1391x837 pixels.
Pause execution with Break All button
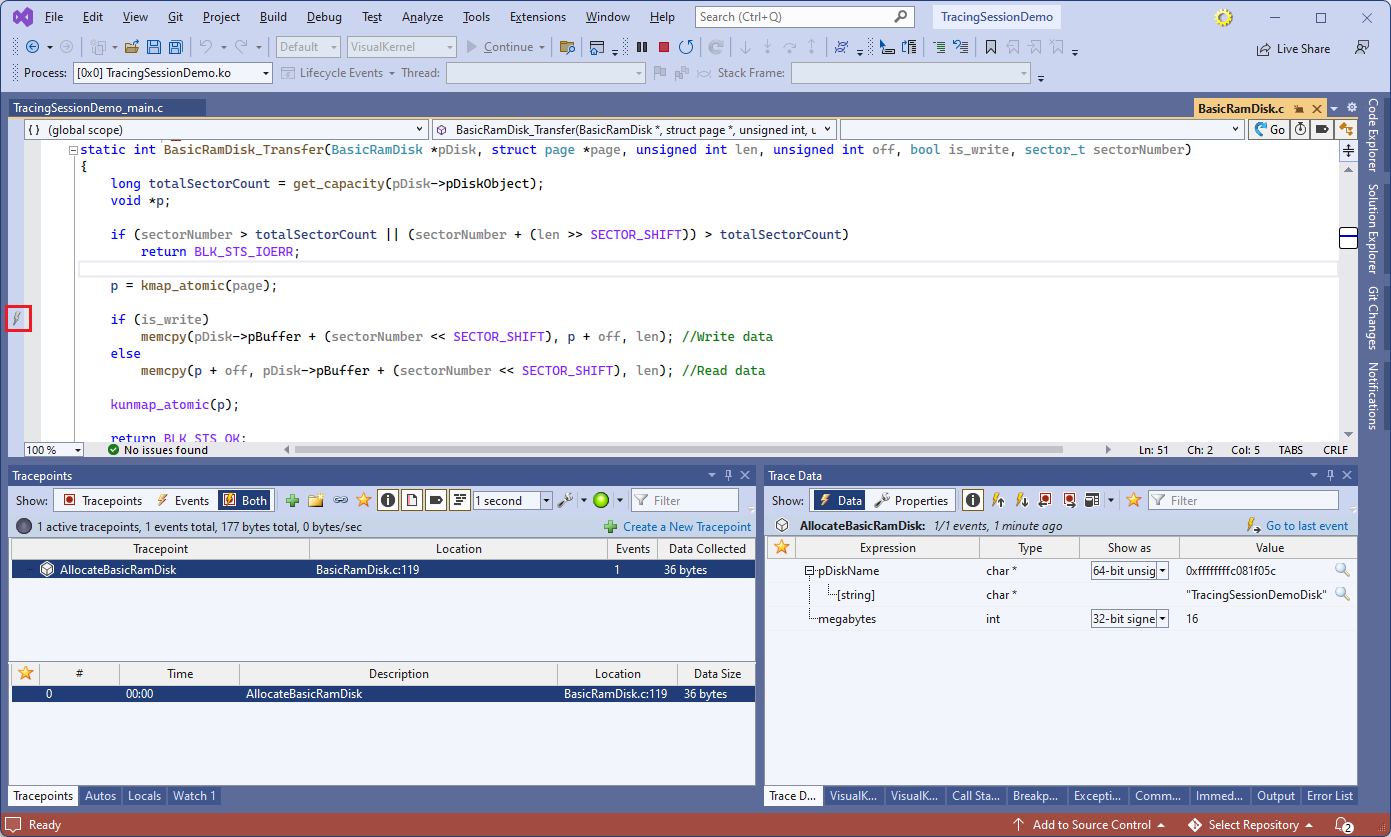click(641, 47)
